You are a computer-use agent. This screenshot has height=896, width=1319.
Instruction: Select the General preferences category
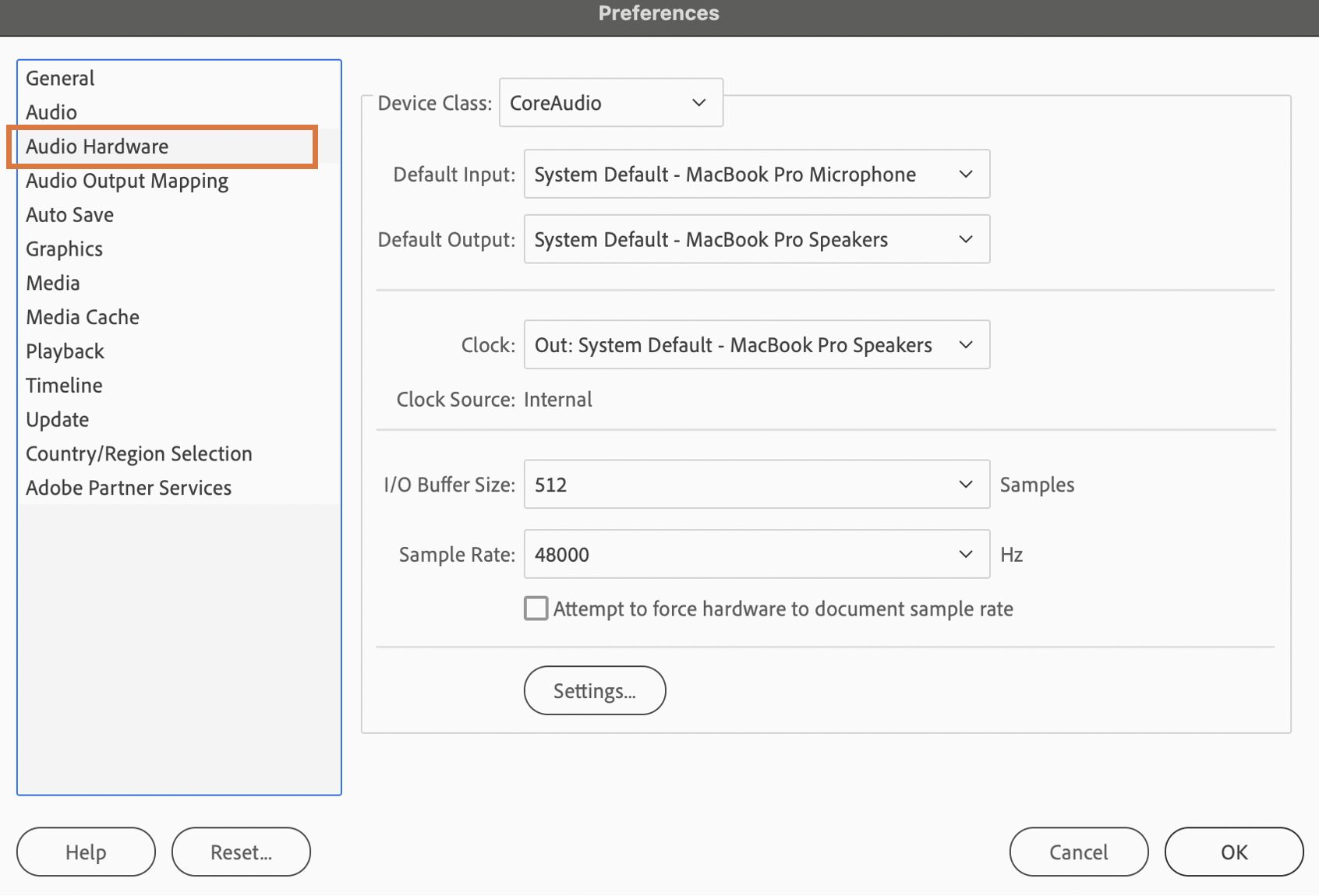60,79
